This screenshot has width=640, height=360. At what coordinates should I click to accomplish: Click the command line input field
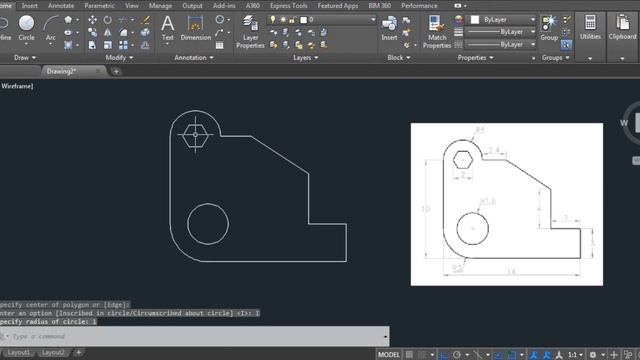[x=194, y=336]
